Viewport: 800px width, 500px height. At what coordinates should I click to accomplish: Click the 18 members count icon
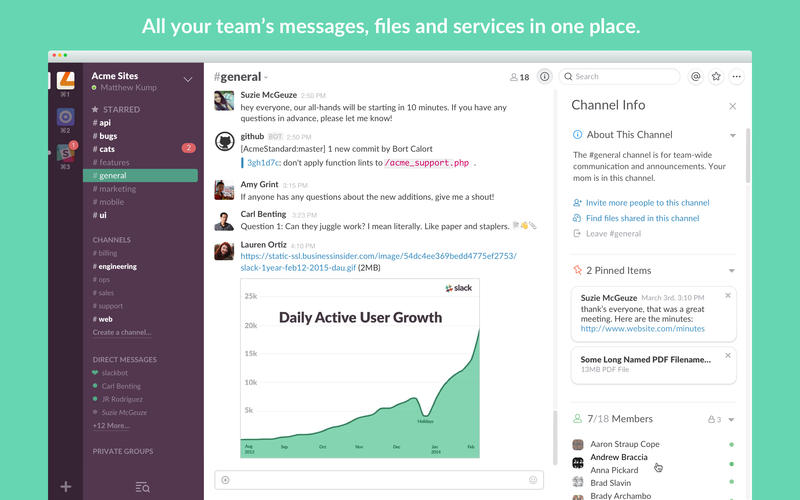point(519,77)
